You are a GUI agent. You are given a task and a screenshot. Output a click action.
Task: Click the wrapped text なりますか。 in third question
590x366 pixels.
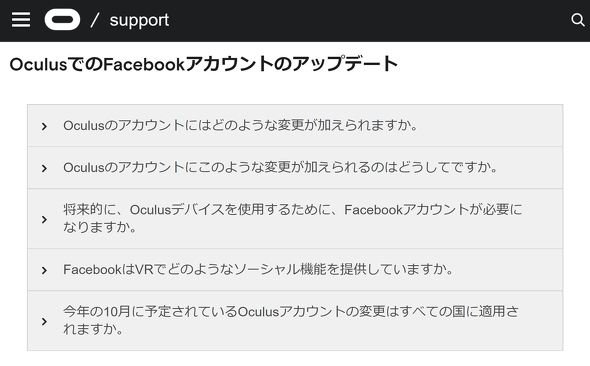[x=99, y=228]
